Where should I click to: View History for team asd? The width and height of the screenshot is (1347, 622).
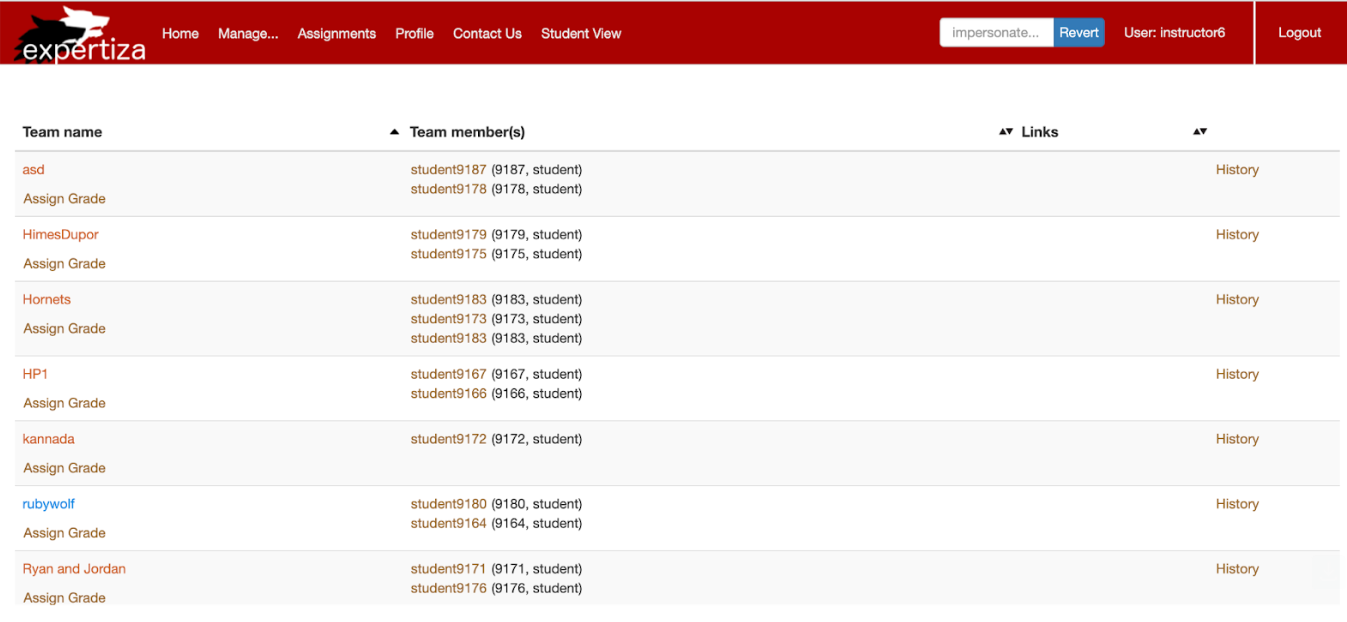1237,170
